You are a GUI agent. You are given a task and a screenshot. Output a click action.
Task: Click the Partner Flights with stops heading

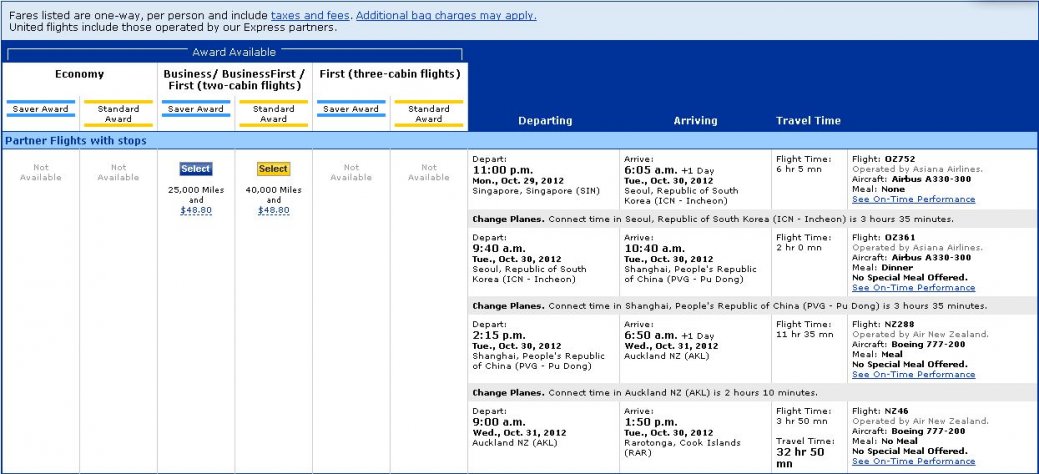pos(76,141)
